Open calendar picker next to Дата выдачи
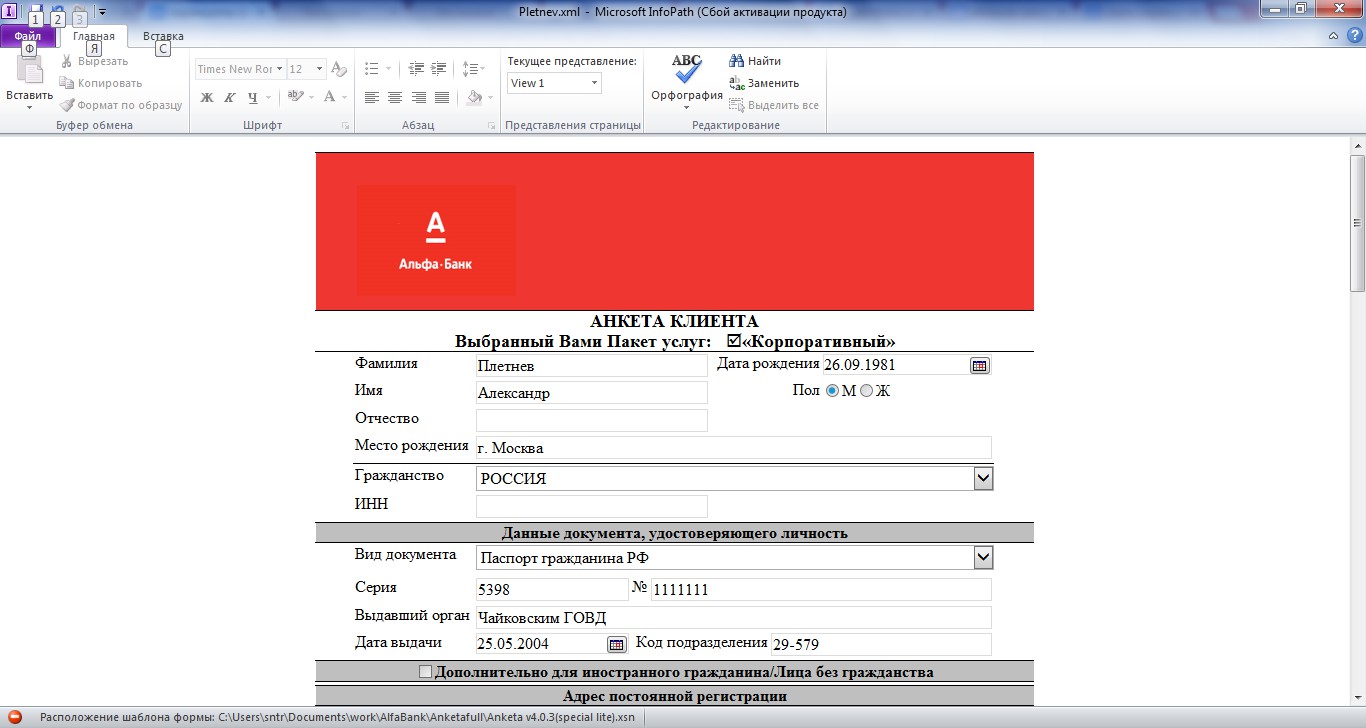This screenshot has width=1366, height=728. click(617, 644)
